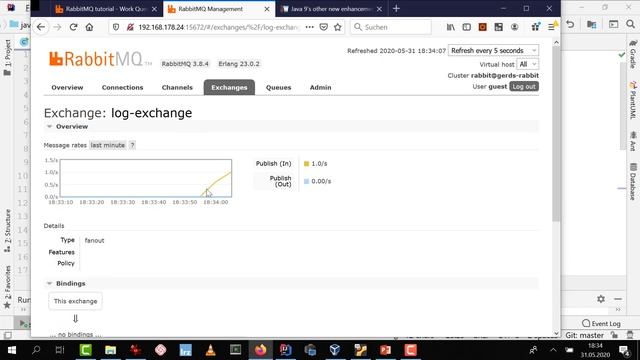Screen dimensions: 640x360
Task: Open IntelliJ PlantUML tool window
Action: (633, 99)
